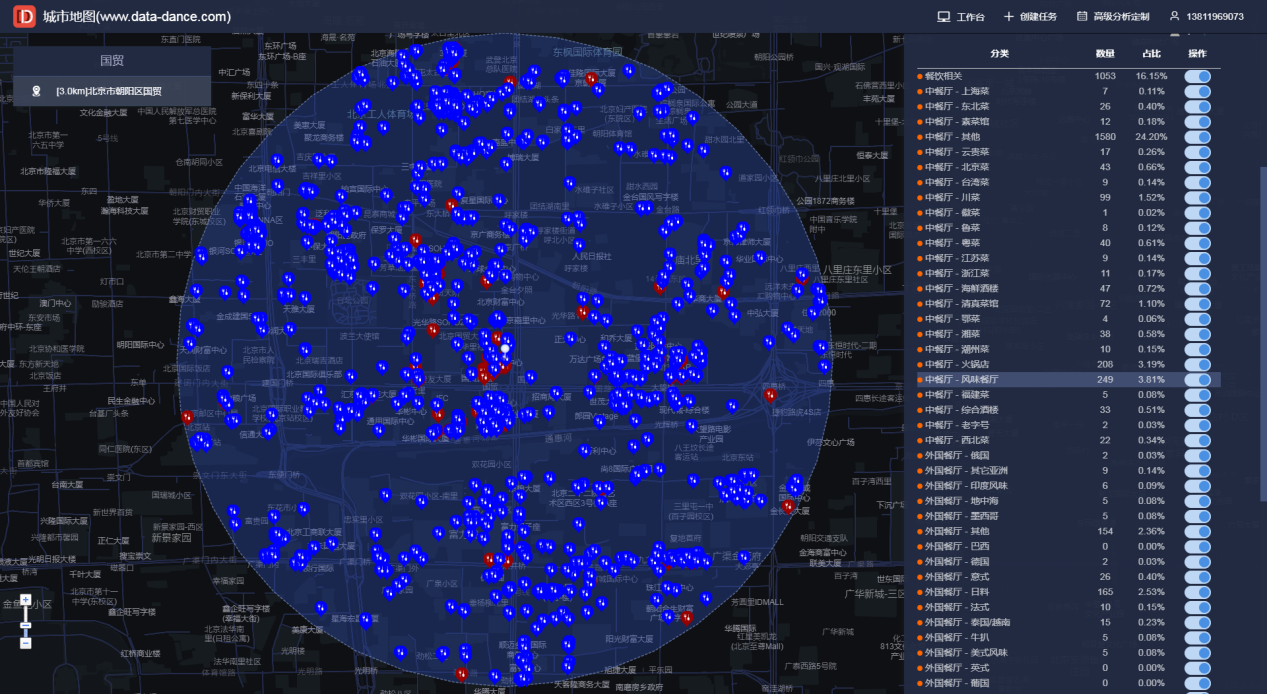Open the 工作台 menu item

click(x=970, y=17)
